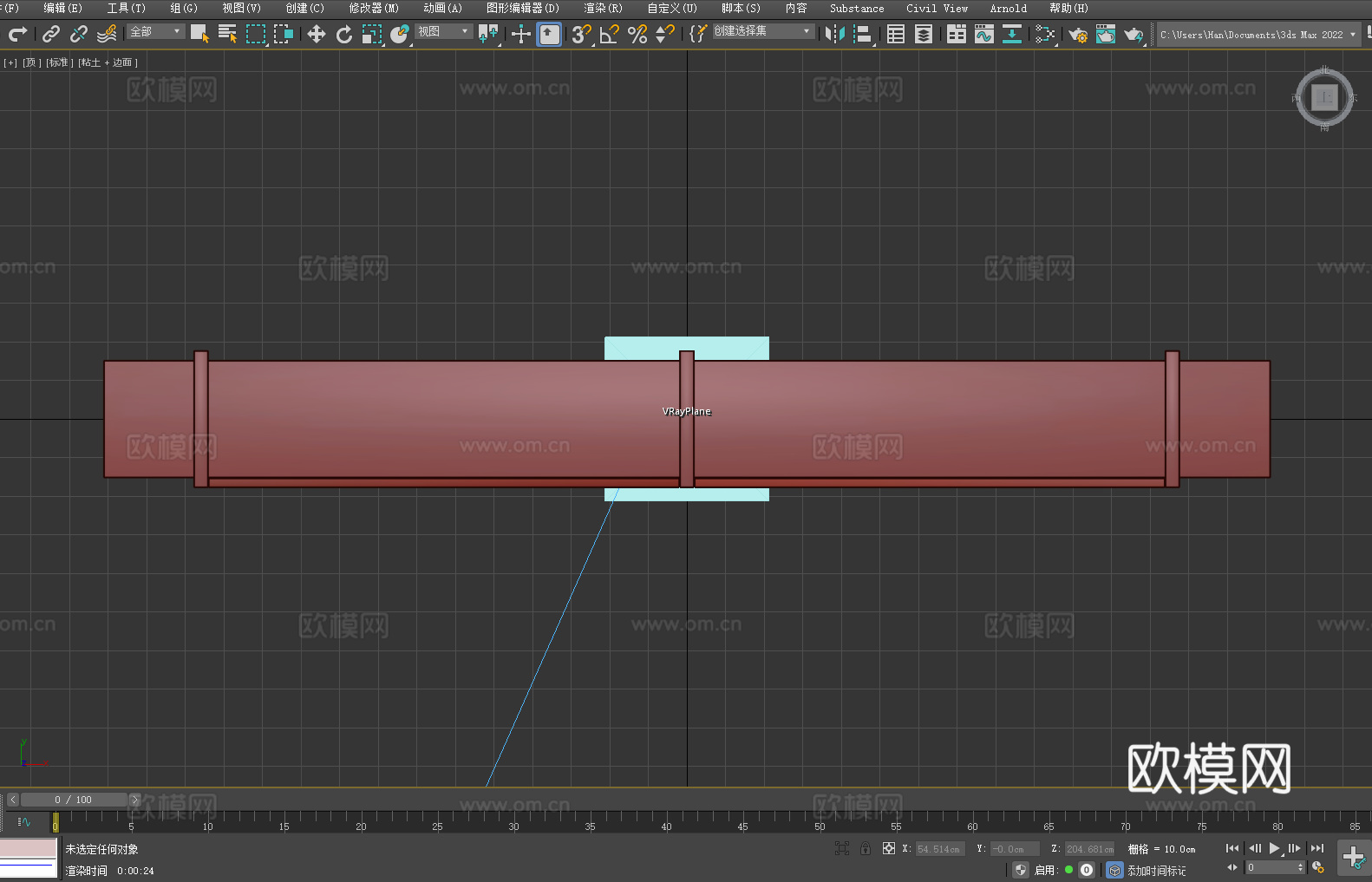Screen dimensions: 1372x882
Task: Toggle Layer Explorer
Action: 924,34
